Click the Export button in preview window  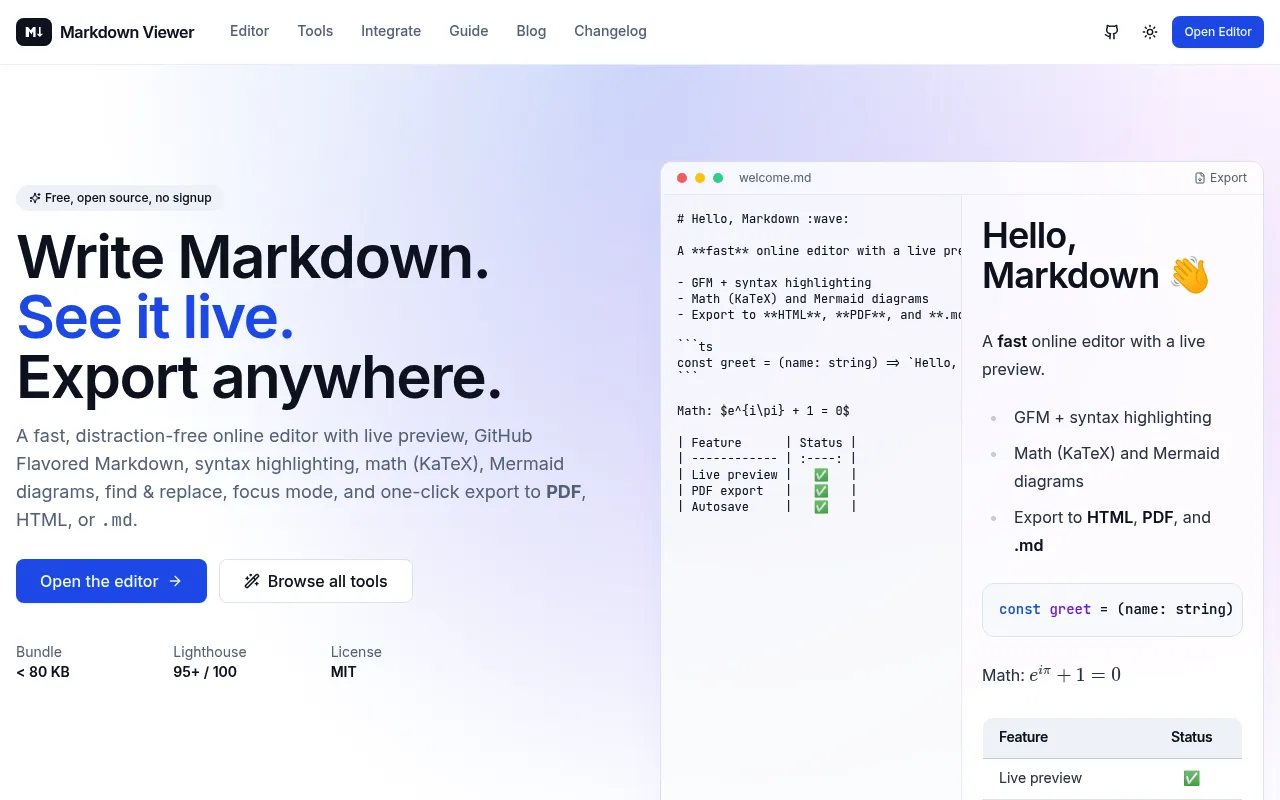(x=1221, y=178)
